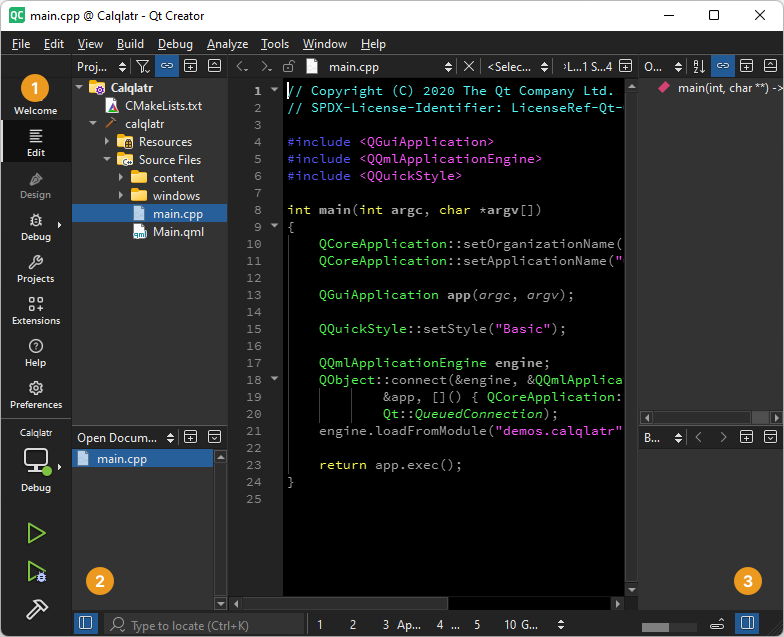Start debugging with play-bug button
This screenshot has height=637, width=784.
tap(36, 571)
